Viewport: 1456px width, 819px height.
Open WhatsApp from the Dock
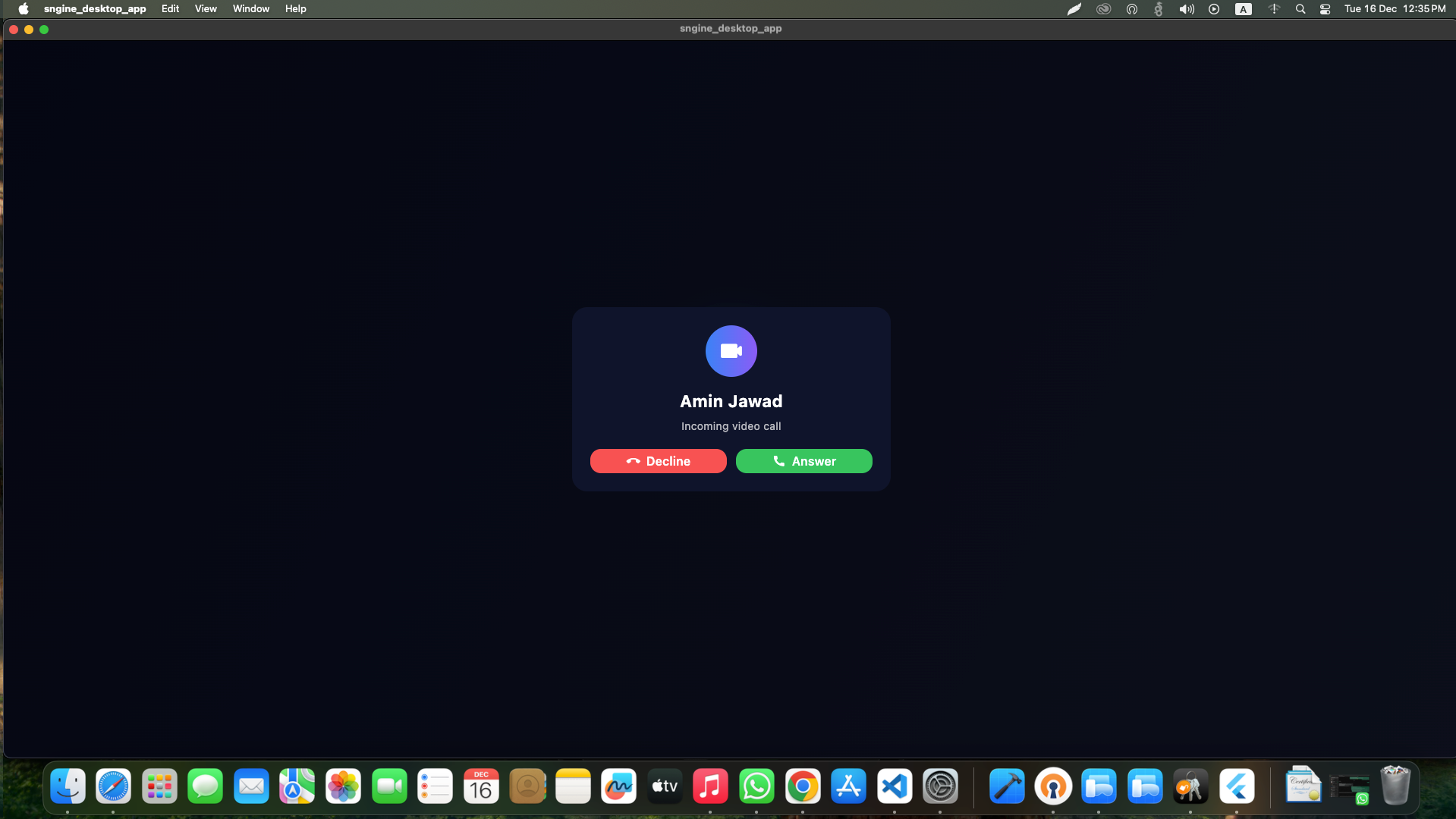tap(756, 786)
